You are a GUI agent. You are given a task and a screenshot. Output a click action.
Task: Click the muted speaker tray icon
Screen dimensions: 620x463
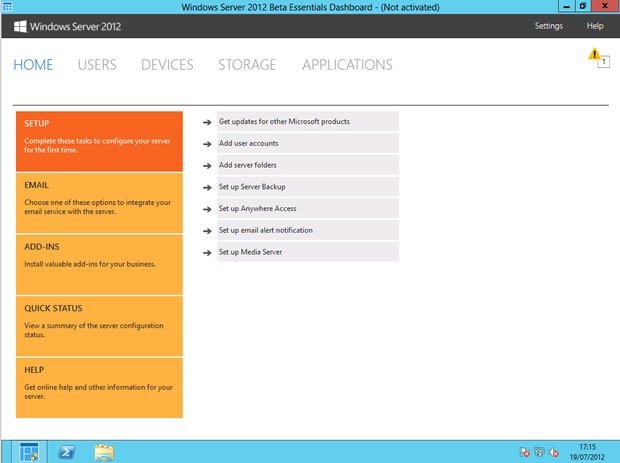coord(554,452)
